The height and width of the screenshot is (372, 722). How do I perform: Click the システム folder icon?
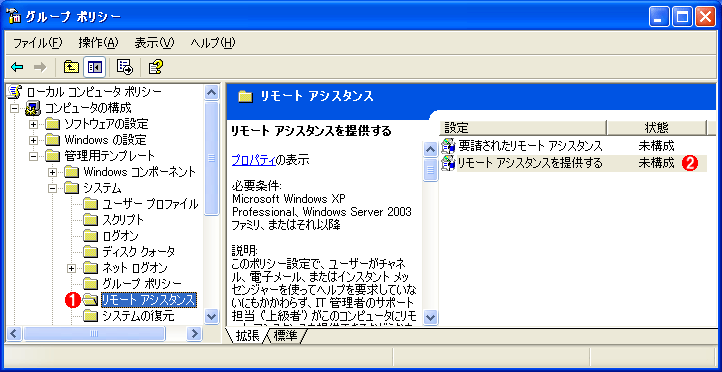coord(71,188)
